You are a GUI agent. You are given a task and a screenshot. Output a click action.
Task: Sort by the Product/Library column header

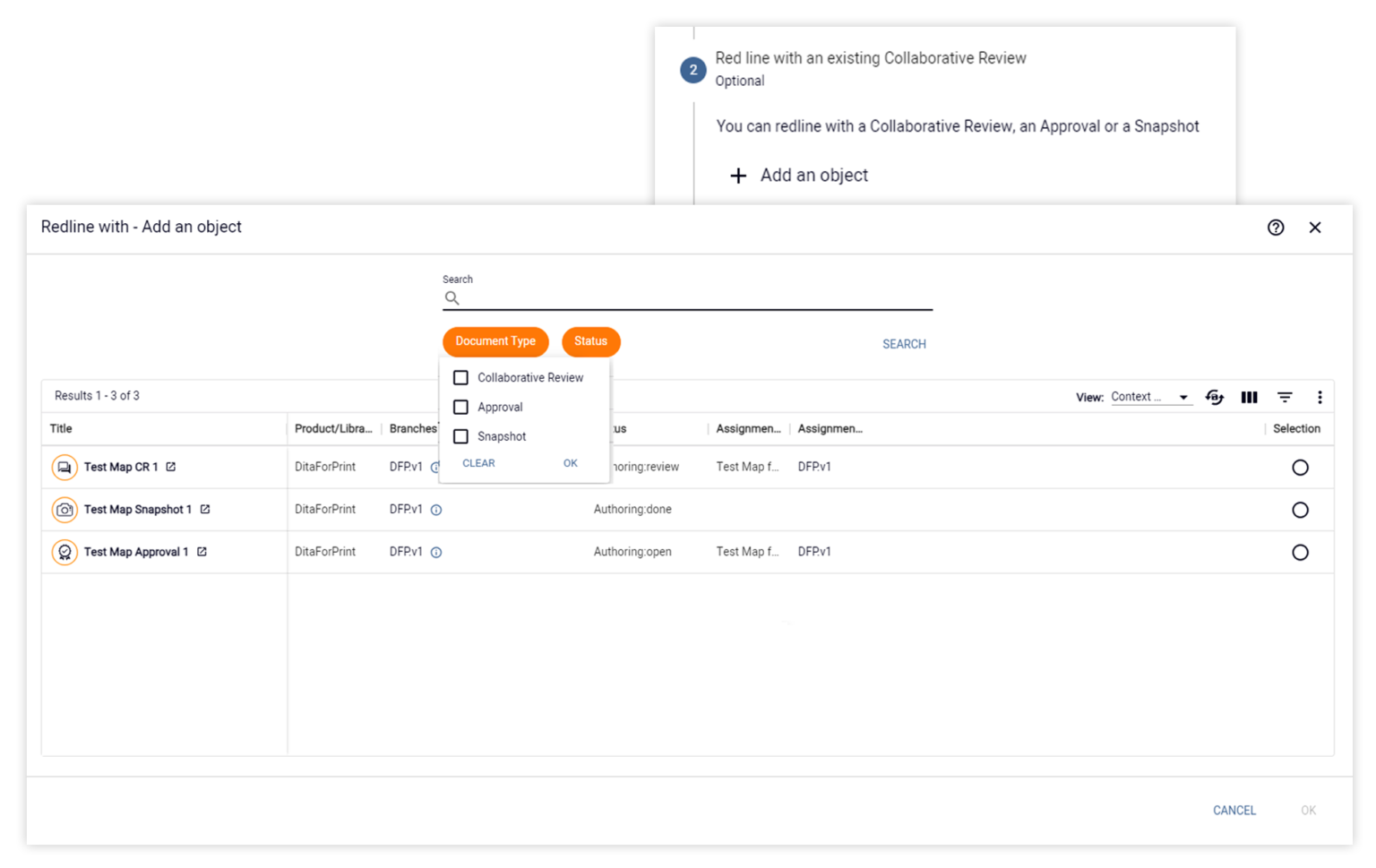pyautogui.click(x=333, y=429)
